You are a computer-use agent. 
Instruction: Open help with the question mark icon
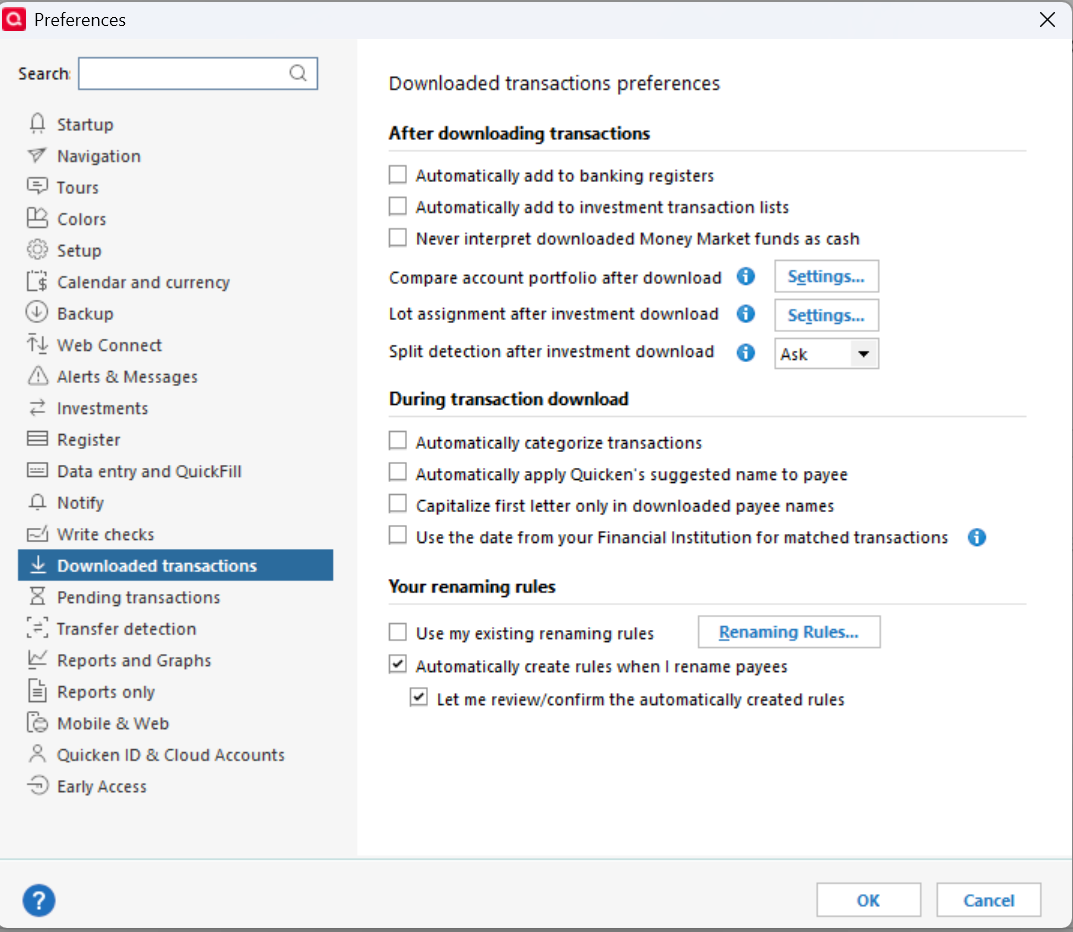39,901
